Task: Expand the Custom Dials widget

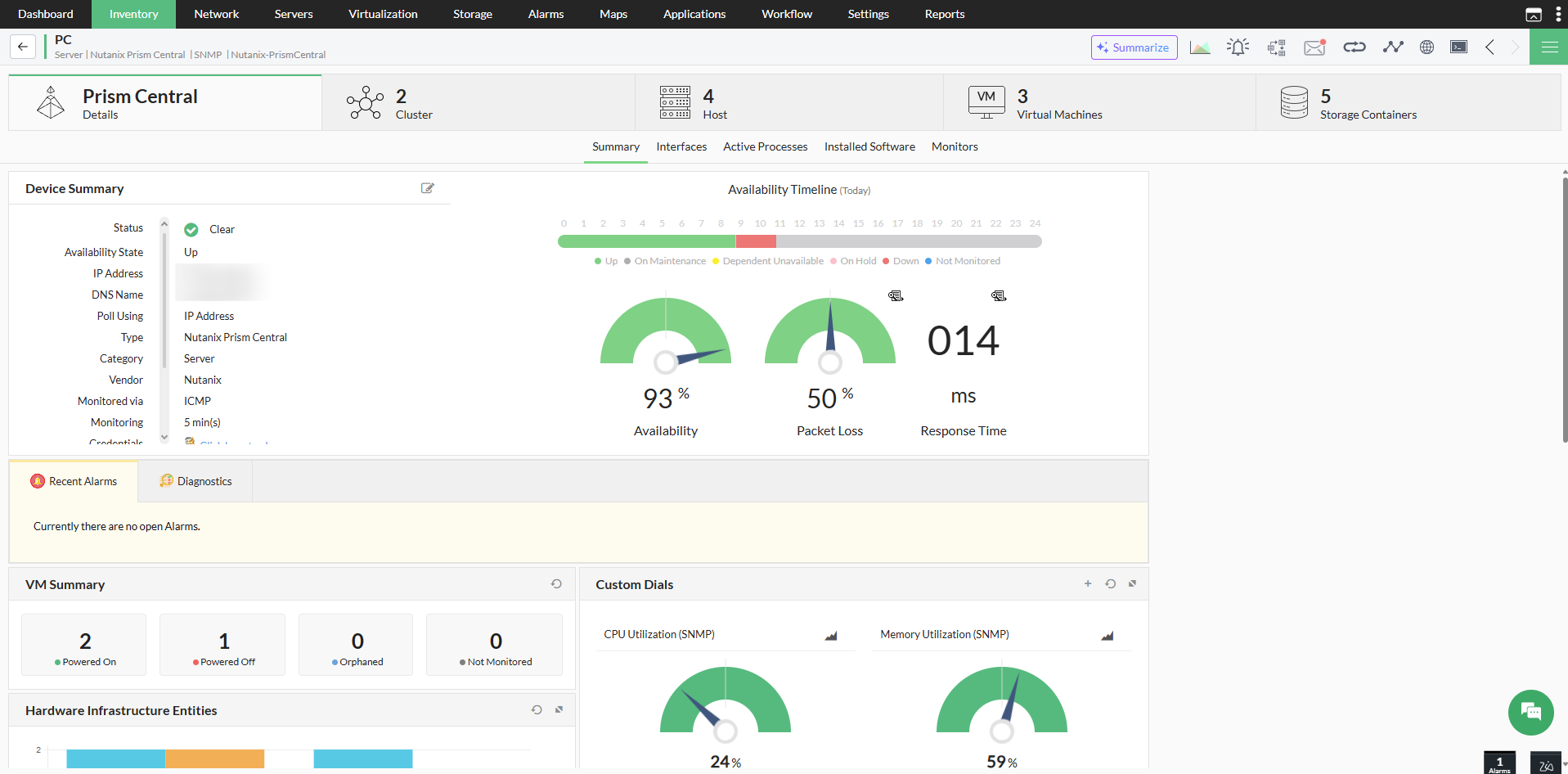Action: [1133, 584]
